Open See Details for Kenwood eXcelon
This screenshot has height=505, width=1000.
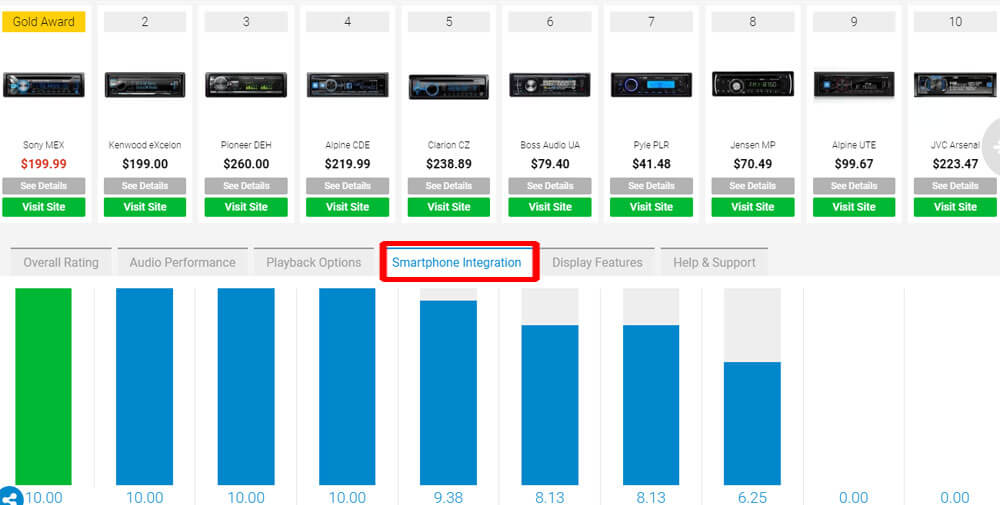point(145,186)
